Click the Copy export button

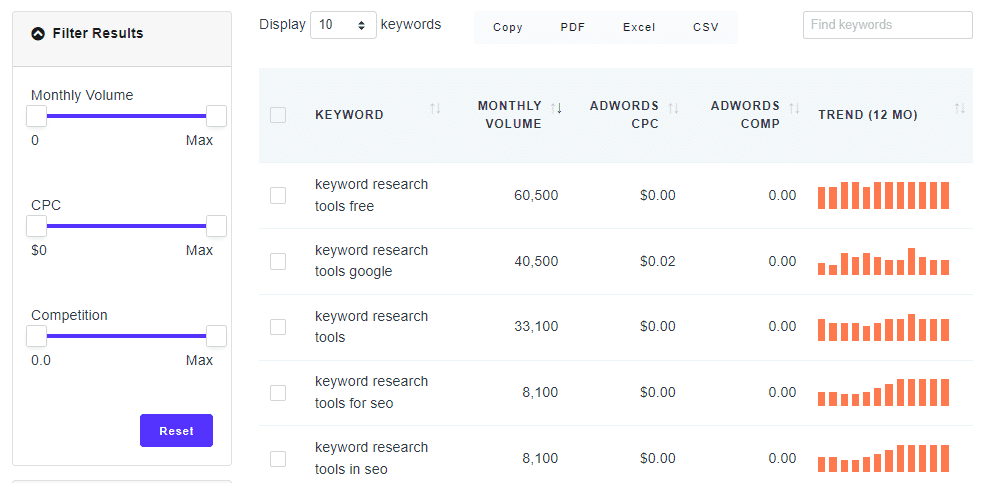tap(507, 28)
